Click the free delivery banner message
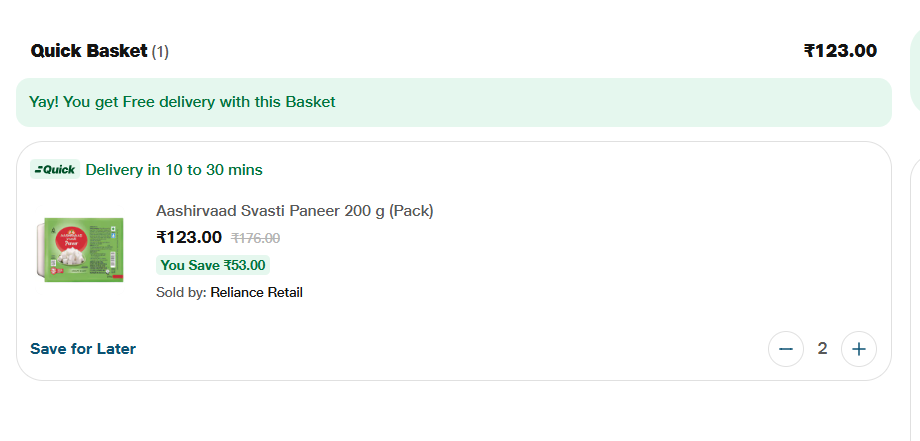920x441 pixels. 182,102
